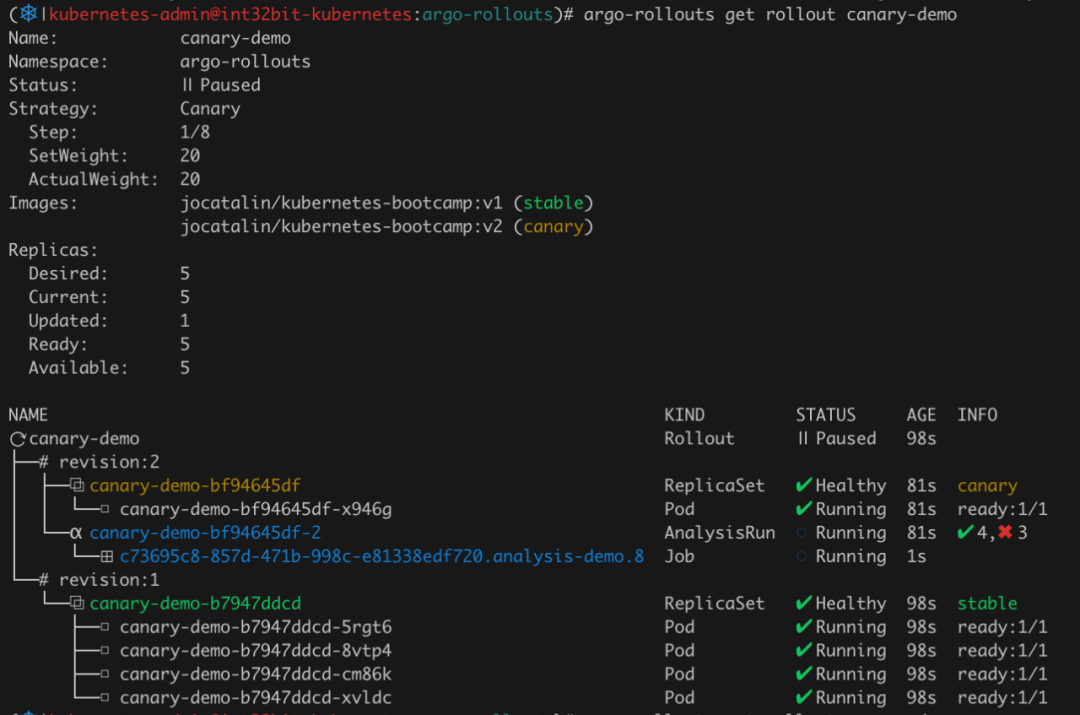Click the STATUS column header
This screenshot has width=1080, height=715.
coord(825,415)
